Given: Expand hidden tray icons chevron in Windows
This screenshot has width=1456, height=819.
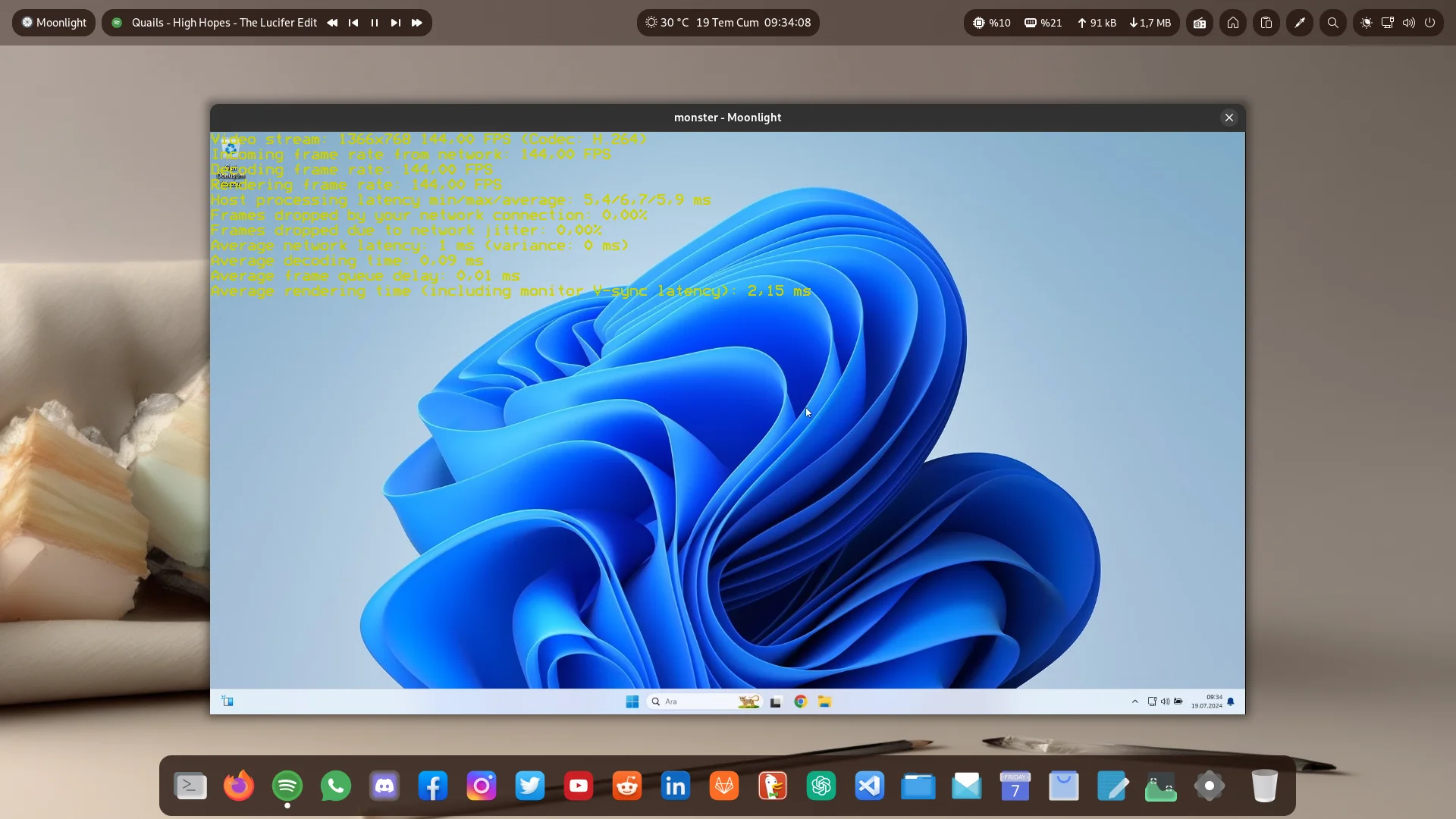Looking at the screenshot, I should pos(1135,701).
